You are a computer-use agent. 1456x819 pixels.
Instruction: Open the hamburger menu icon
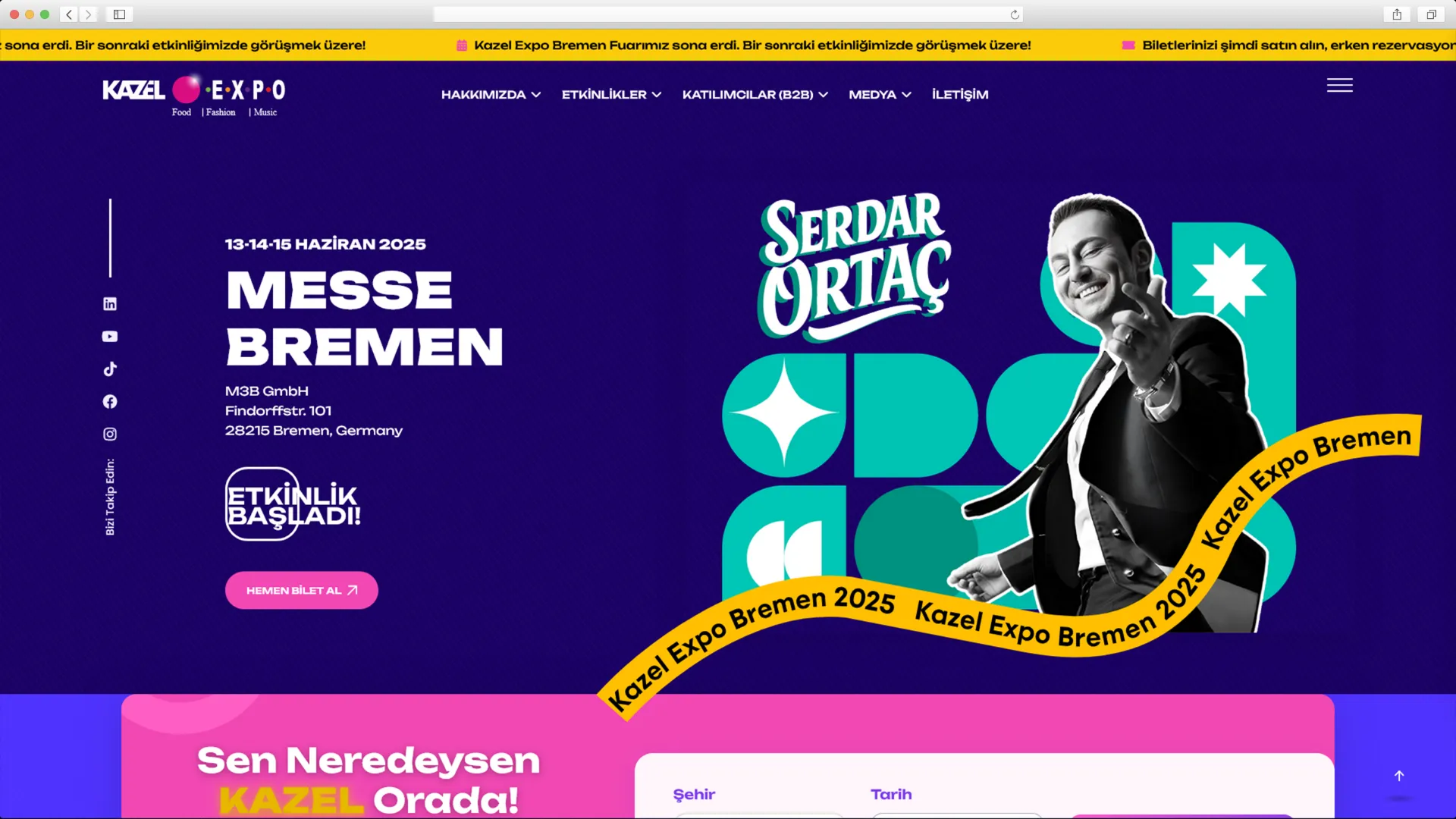coord(1340,86)
